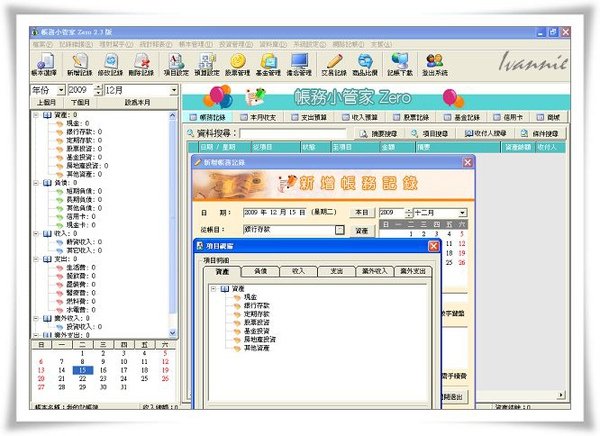Select day 22 in bottom-left calendar
This screenshot has height=436, width=600.
[82, 379]
